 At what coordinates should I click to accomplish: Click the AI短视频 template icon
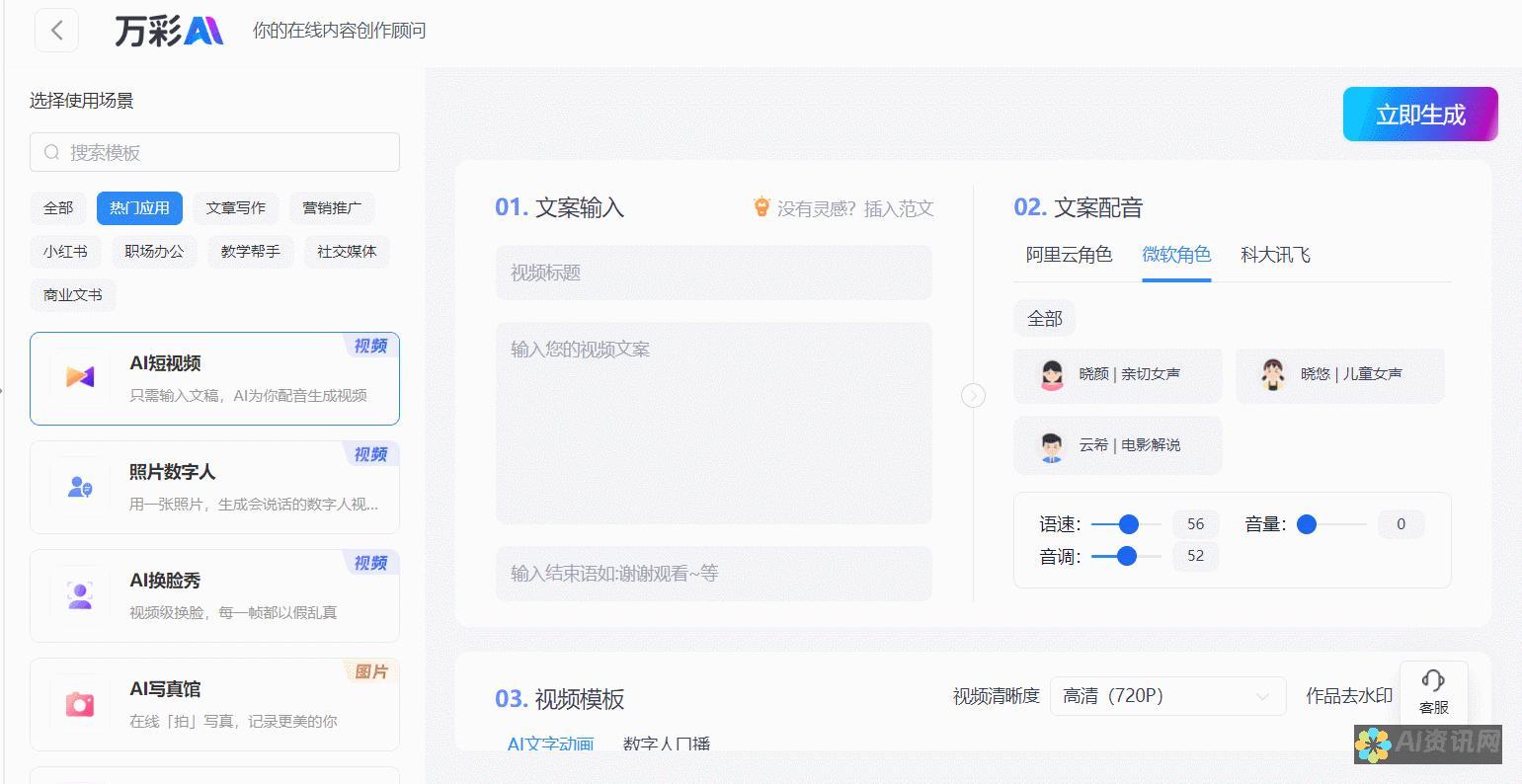pyautogui.click(x=80, y=377)
